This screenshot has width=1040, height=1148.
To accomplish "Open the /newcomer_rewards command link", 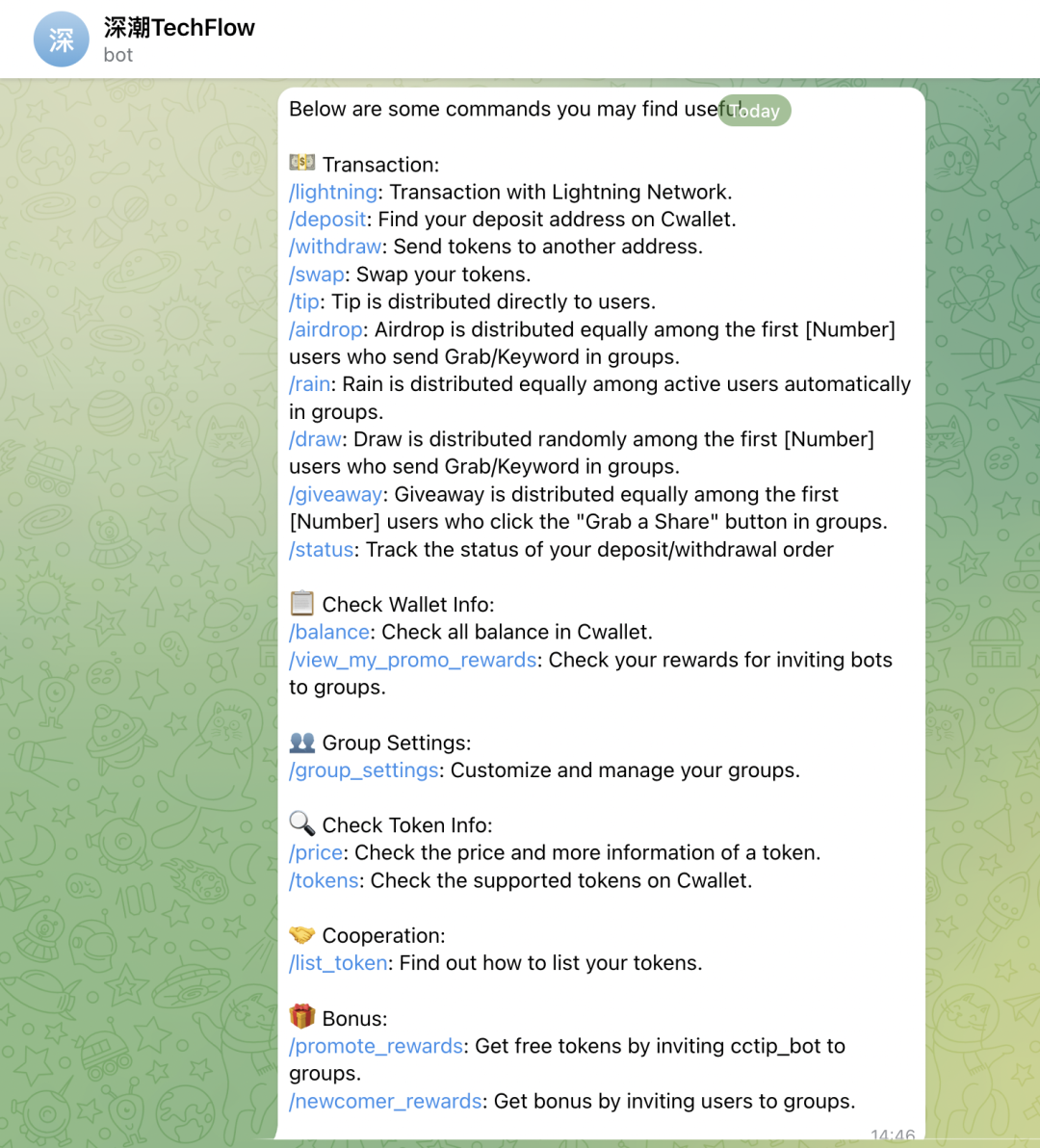I will pos(384,1101).
